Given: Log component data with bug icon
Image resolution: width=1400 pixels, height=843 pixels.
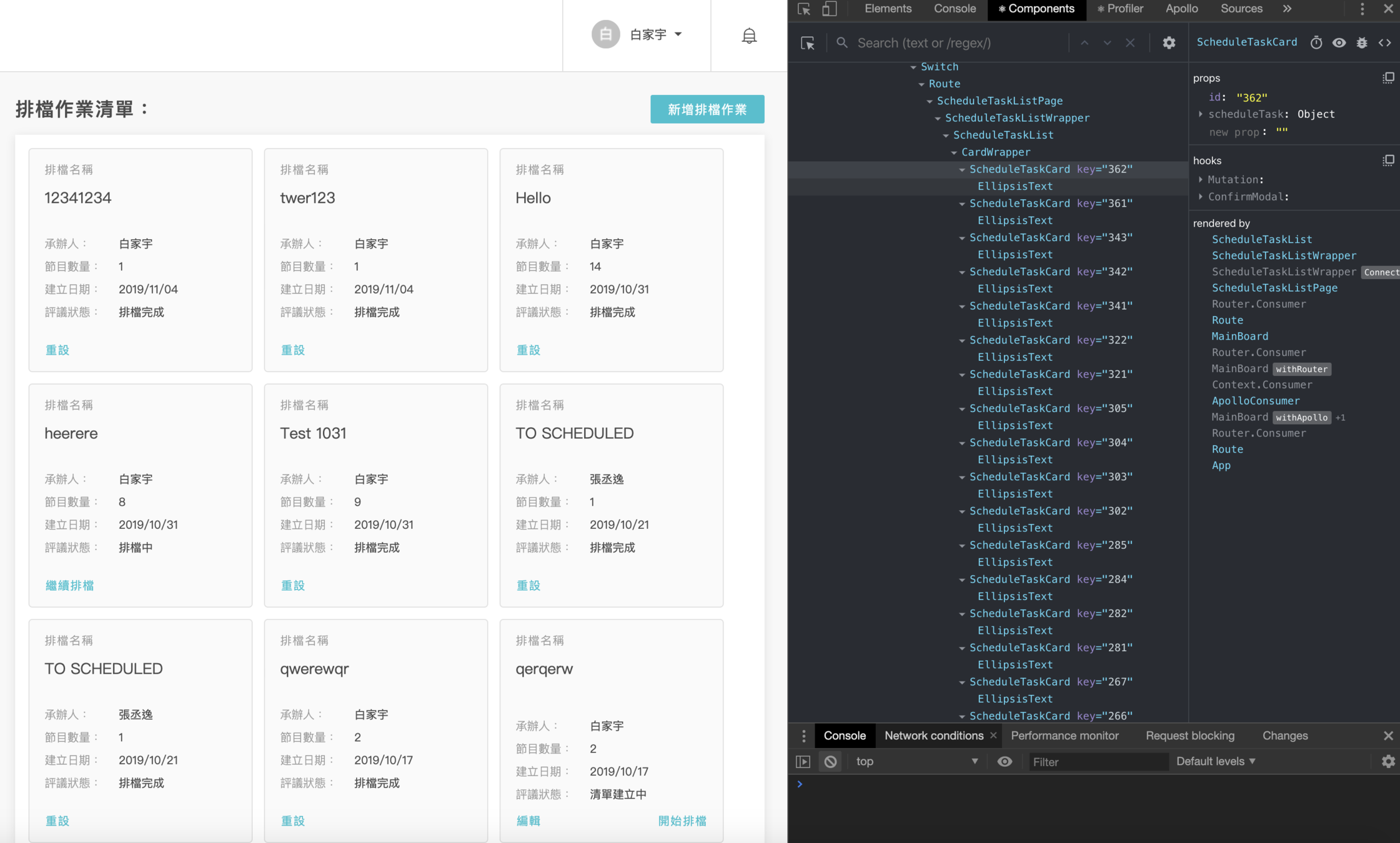Looking at the screenshot, I should [1362, 42].
